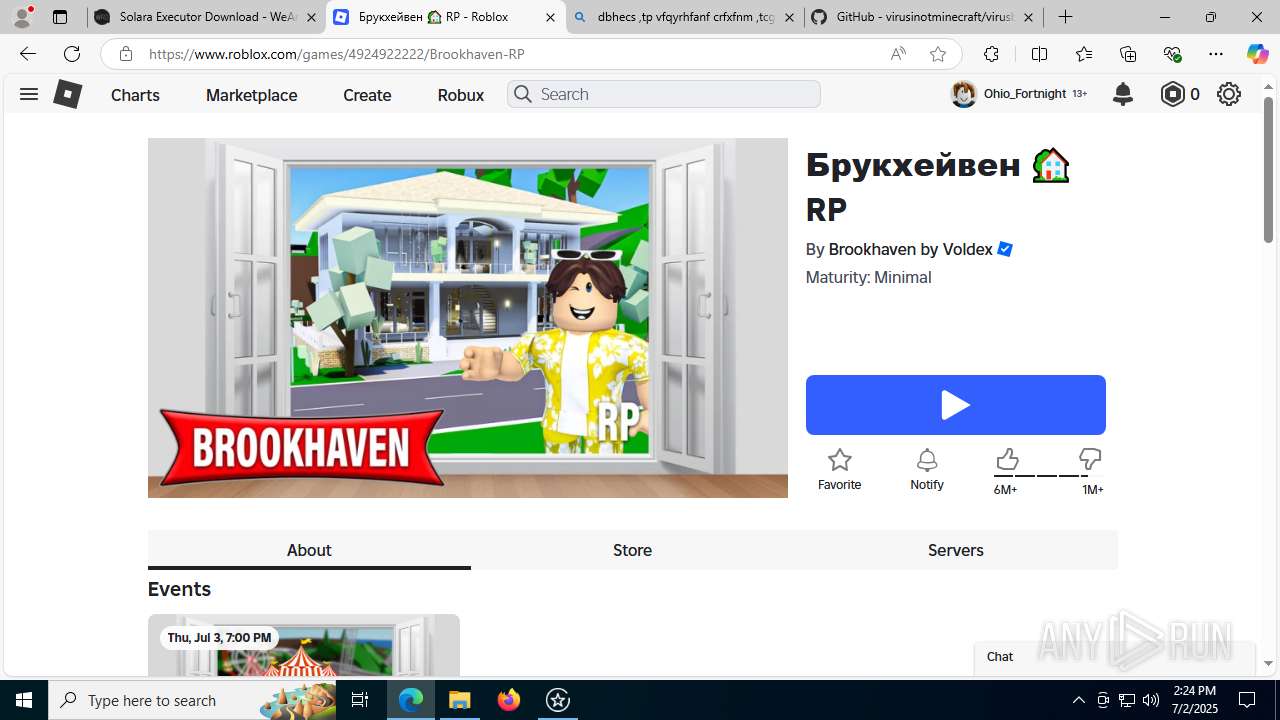Open the tab actions menu icon

point(59,17)
